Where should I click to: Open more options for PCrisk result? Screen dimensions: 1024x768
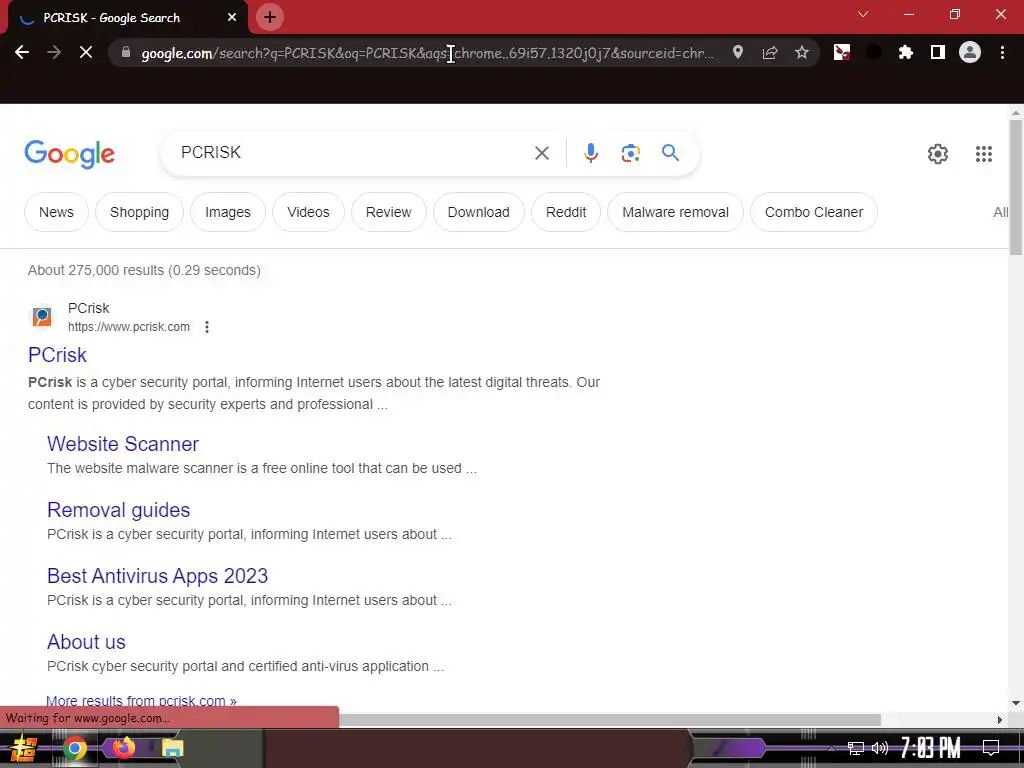point(206,327)
